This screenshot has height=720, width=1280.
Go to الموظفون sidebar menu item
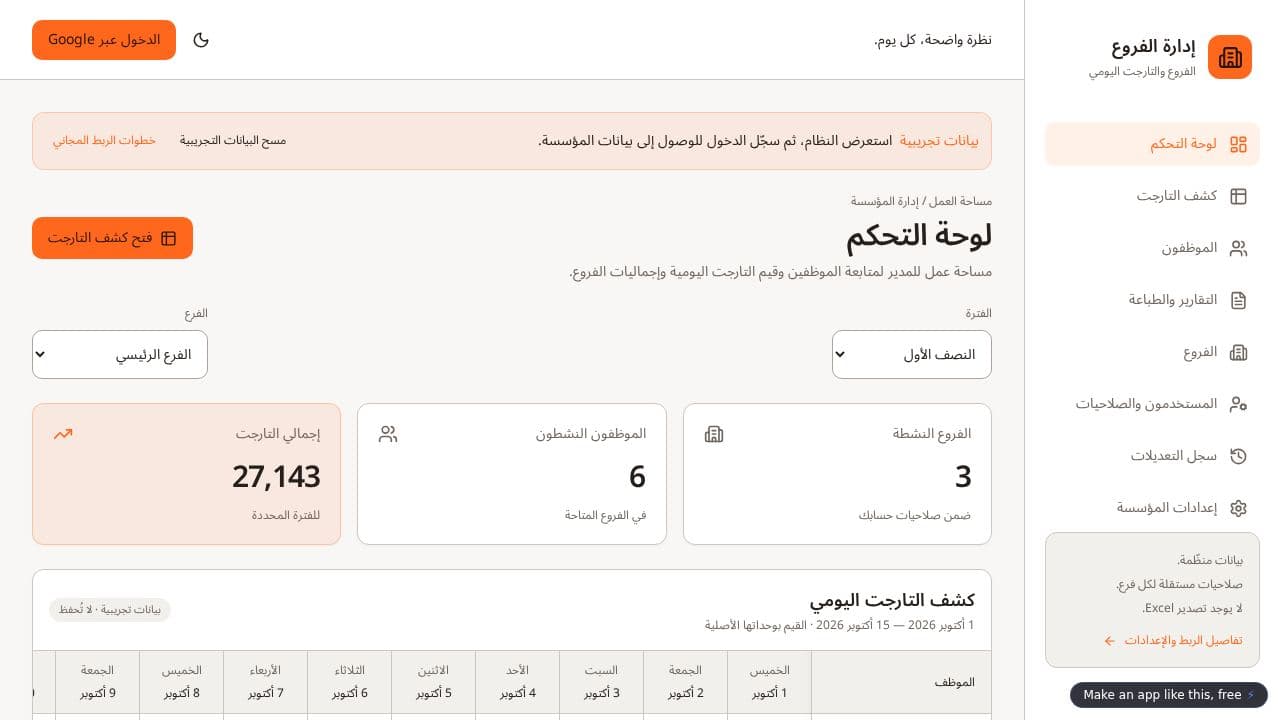1152,248
